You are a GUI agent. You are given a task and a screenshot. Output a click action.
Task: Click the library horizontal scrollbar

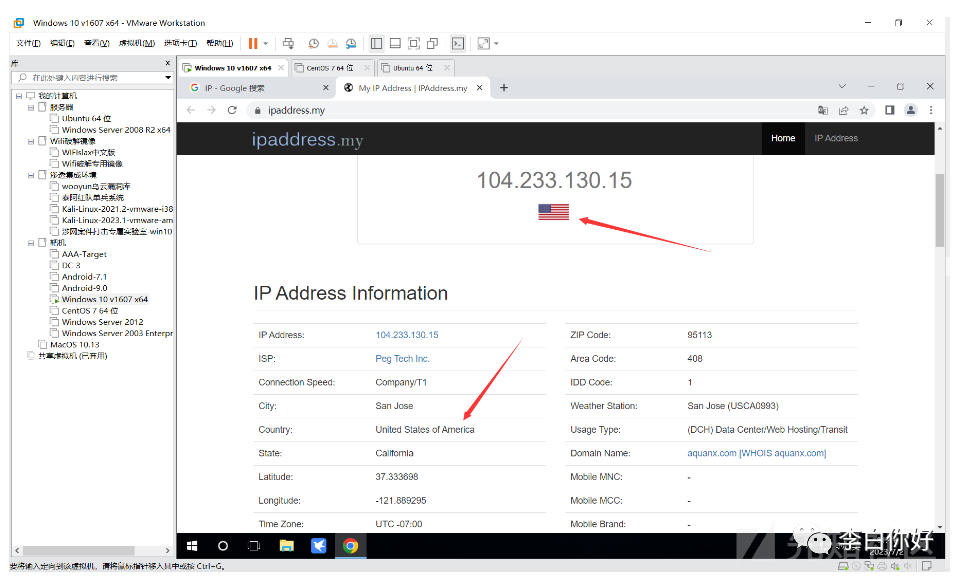click(79, 550)
